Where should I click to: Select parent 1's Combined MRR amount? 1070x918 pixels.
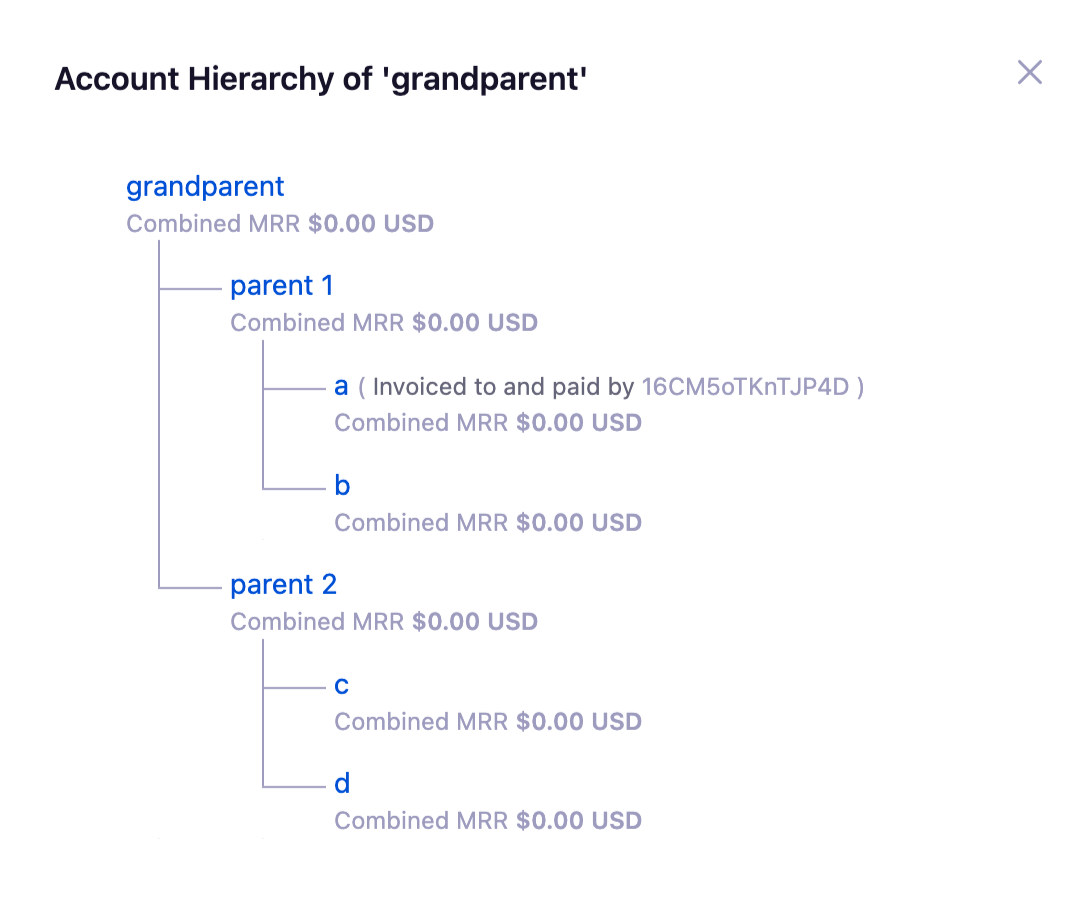475,323
